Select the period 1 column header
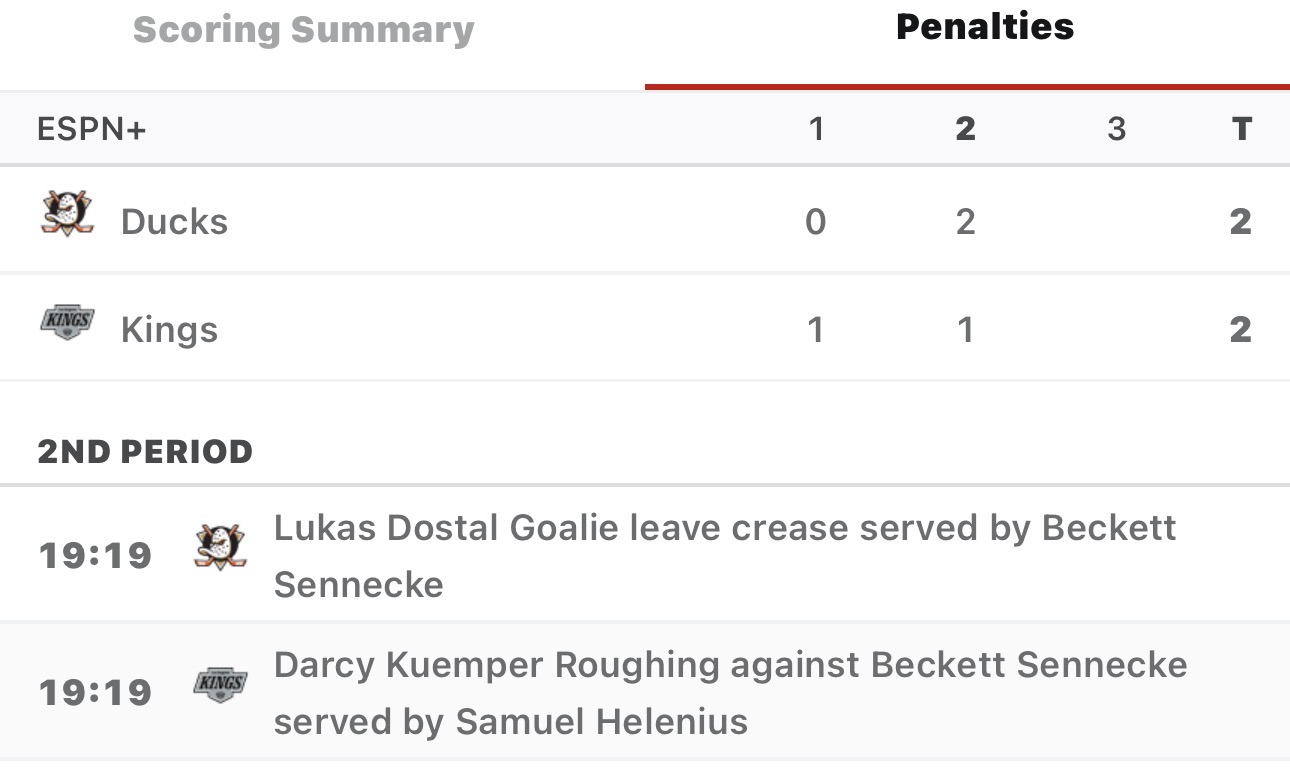This screenshot has height=778, width=1290. coord(816,129)
